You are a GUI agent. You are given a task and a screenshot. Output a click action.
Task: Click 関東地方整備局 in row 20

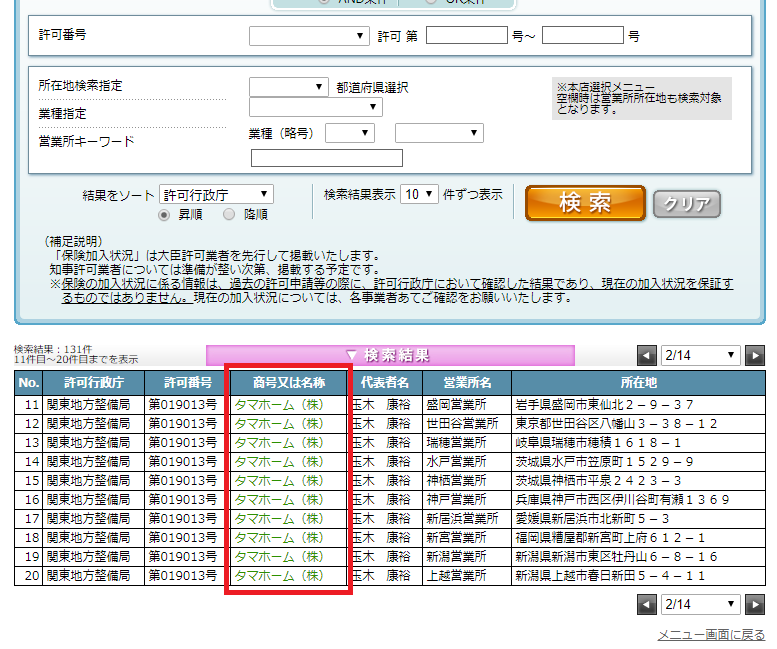[88, 576]
